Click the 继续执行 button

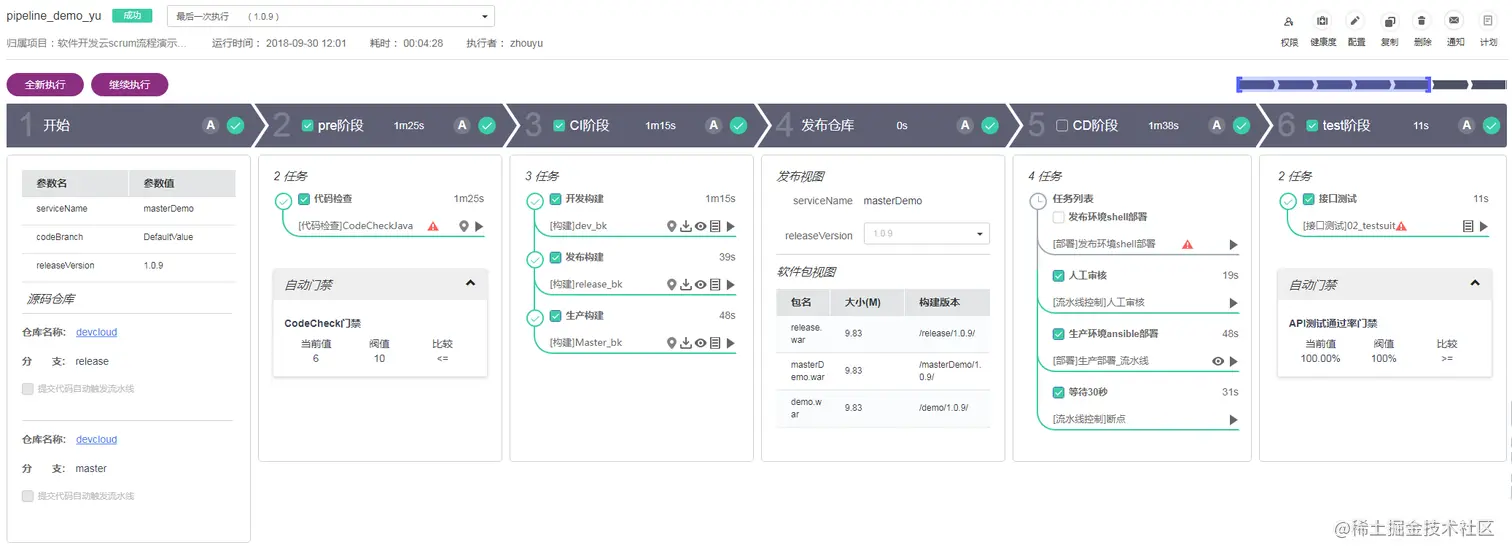130,85
